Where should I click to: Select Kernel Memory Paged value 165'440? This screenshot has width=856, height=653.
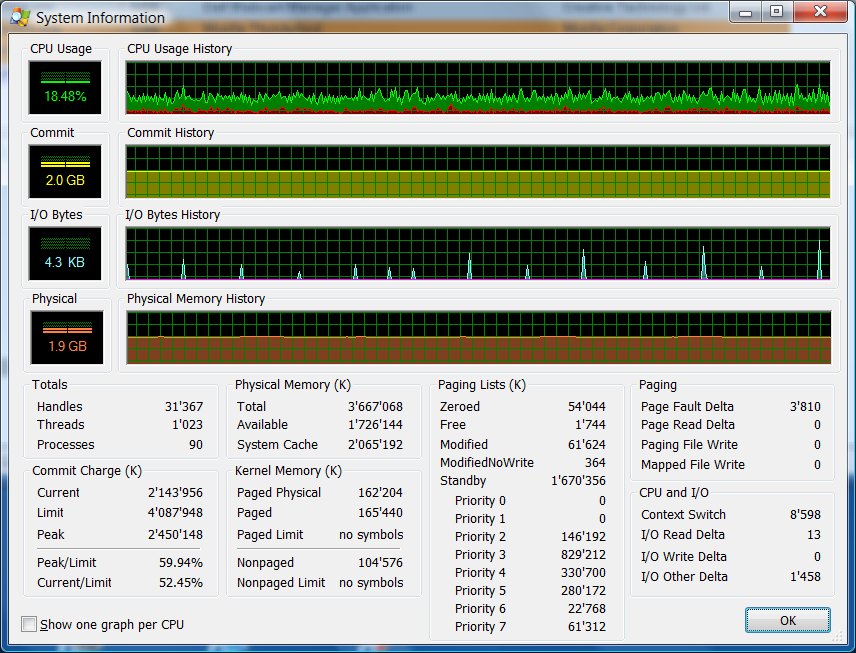[381, 513]
